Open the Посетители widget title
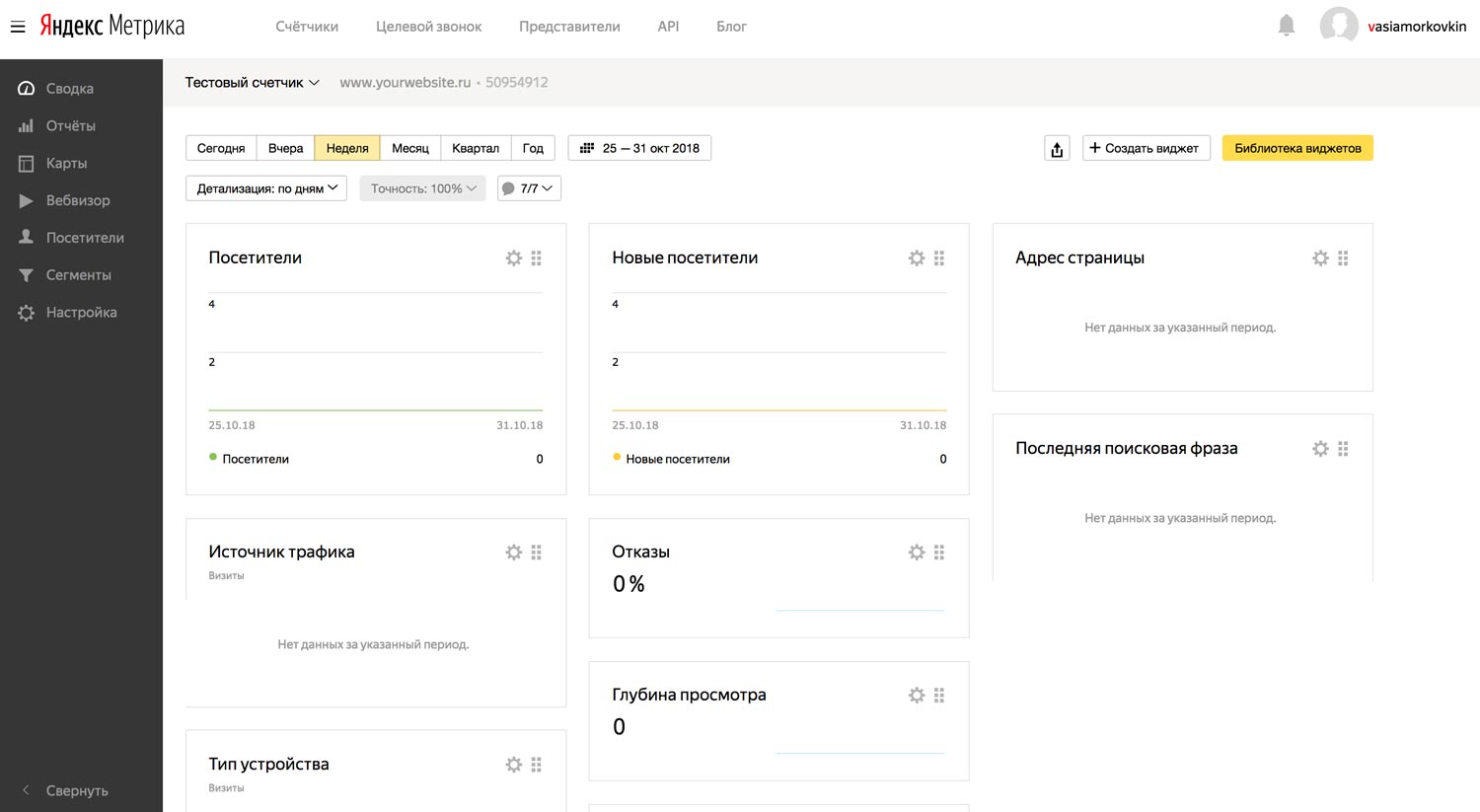 pos(256,258)
